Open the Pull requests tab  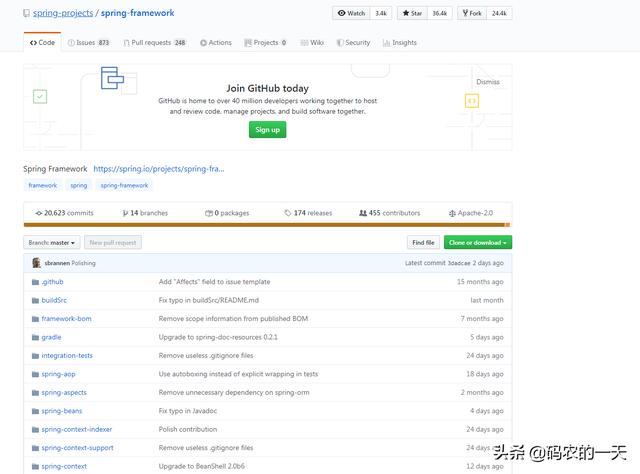coord(155,42)
